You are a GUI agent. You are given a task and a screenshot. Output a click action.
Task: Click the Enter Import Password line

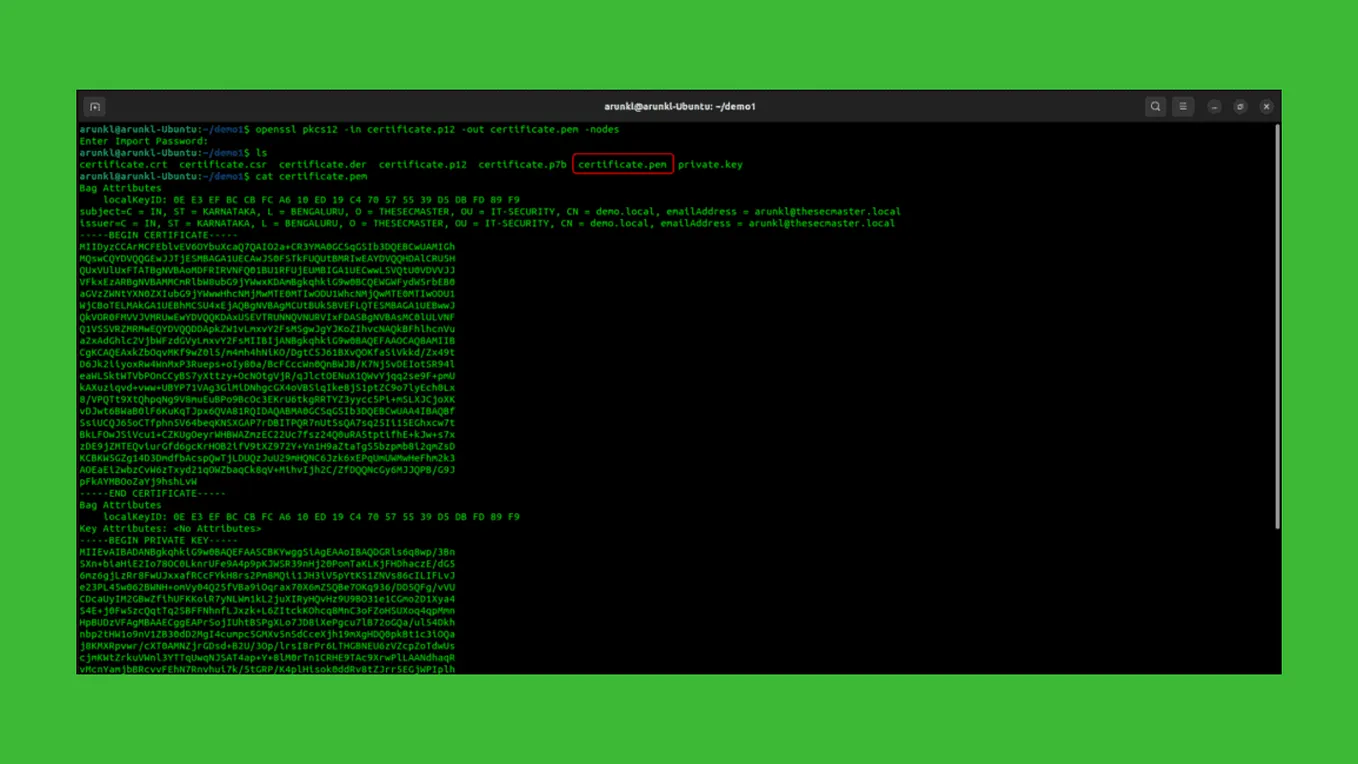(x=142, y=141)
